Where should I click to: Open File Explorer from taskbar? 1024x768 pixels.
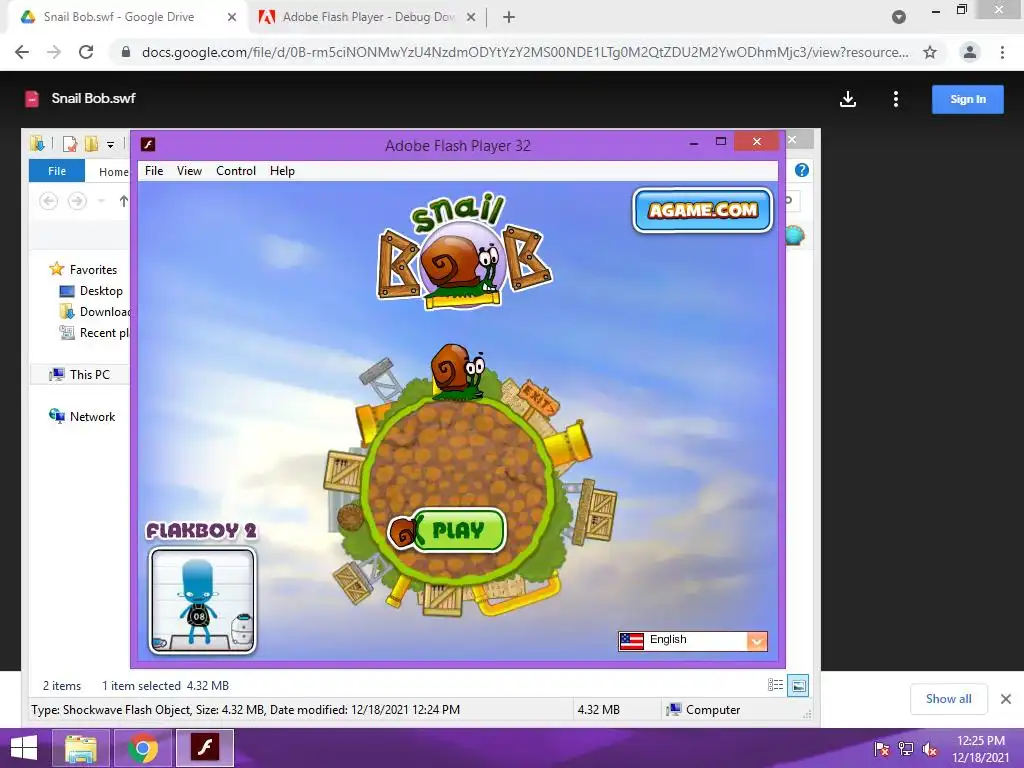(81, 748)
